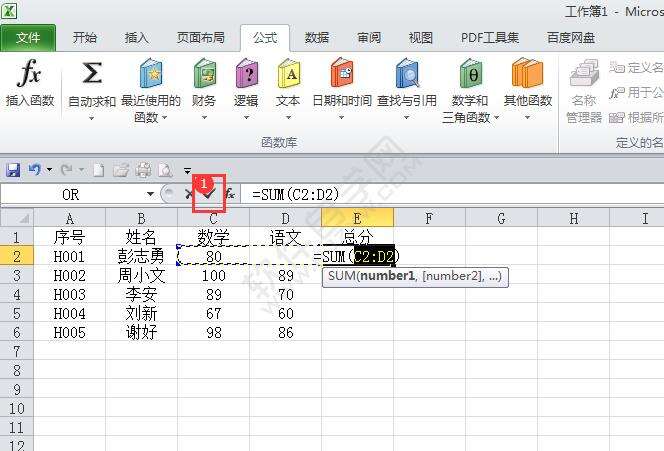664x451 pixels.
Task: Switch to the Home (开始) tab
Action: pyautogui.click(x=85, y=38)
